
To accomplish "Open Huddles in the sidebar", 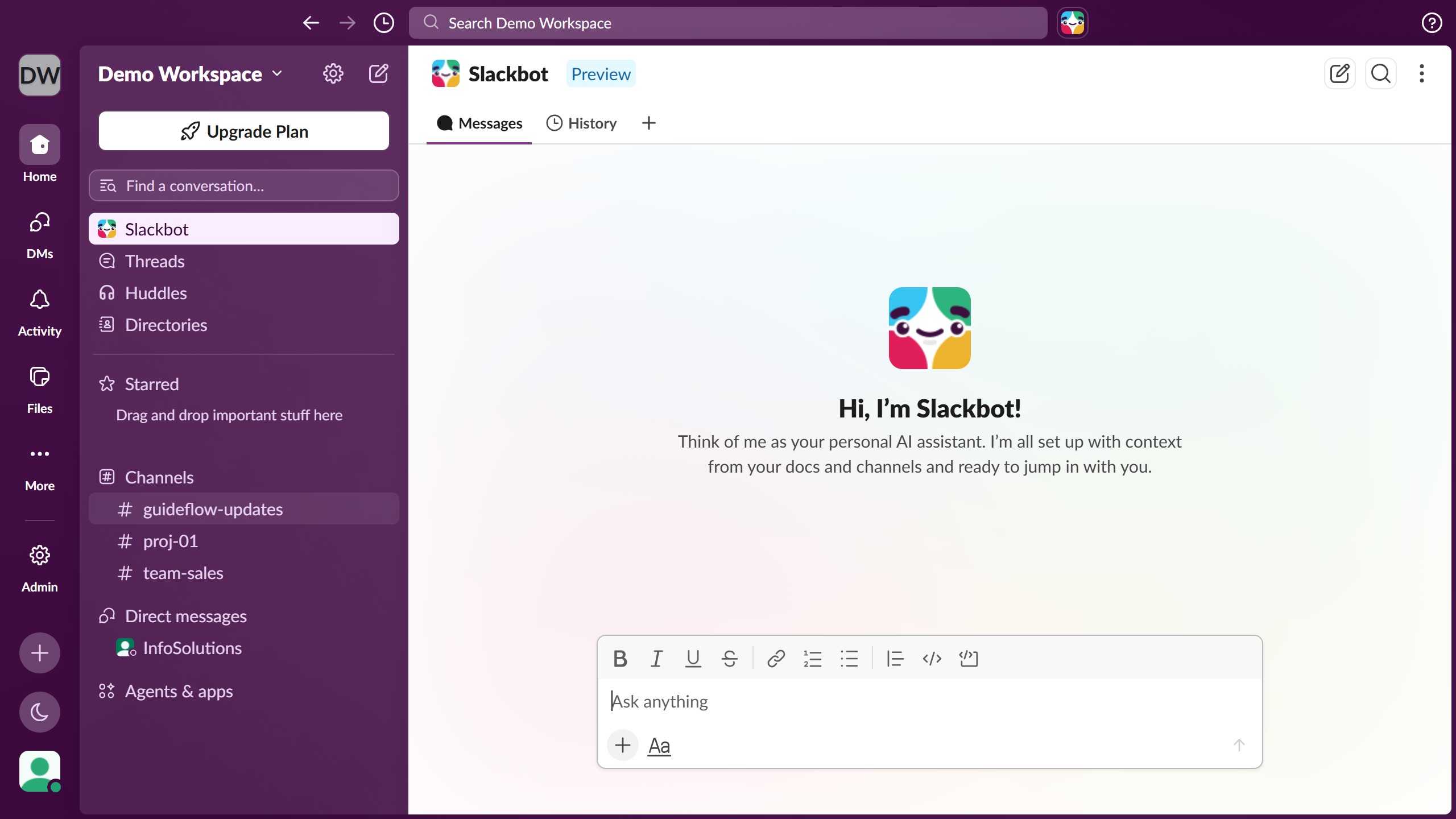I will [x=243, y=293].
